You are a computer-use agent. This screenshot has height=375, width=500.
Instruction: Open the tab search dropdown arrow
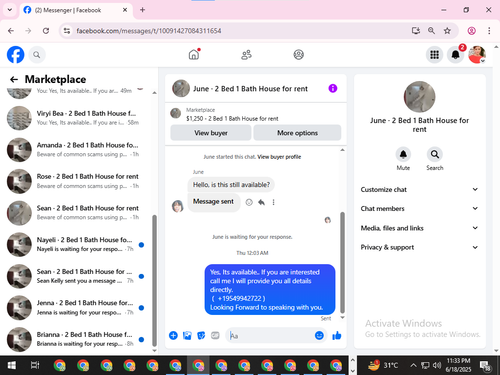(10, 10)
